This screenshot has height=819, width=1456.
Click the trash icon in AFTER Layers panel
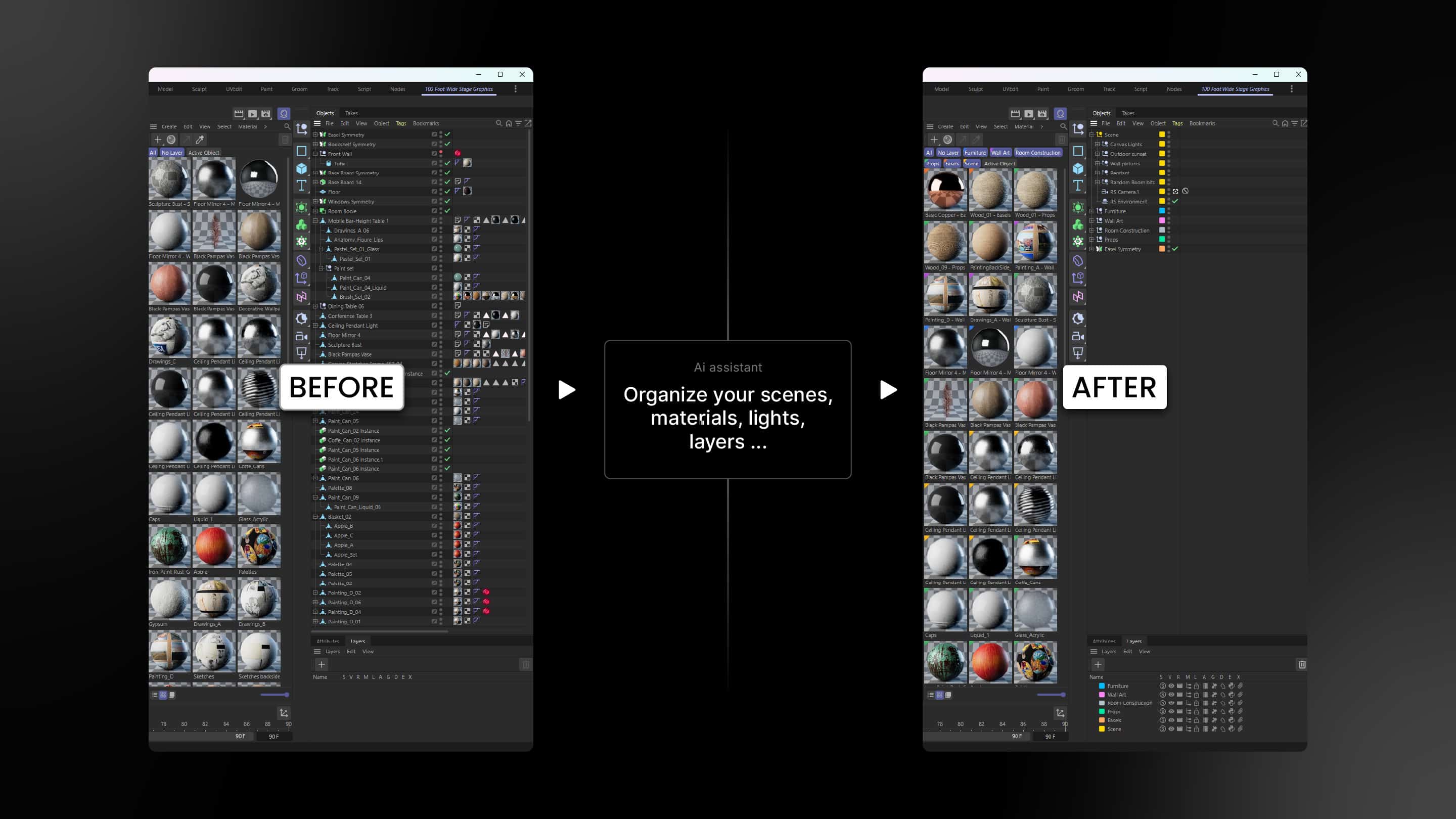coord(1302,665)
